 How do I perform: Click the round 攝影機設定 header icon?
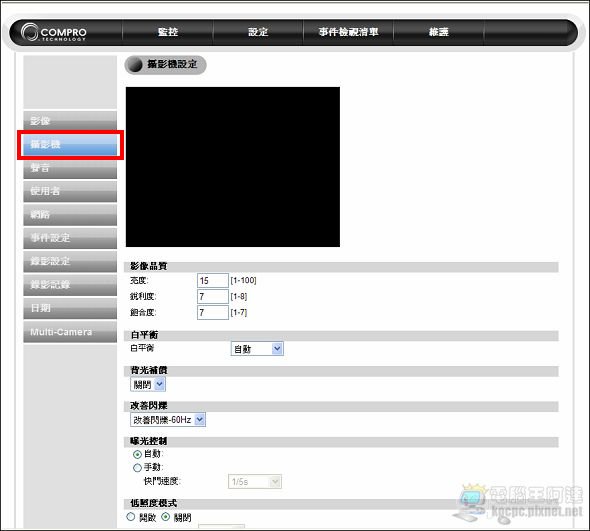[x=134, y=65]
